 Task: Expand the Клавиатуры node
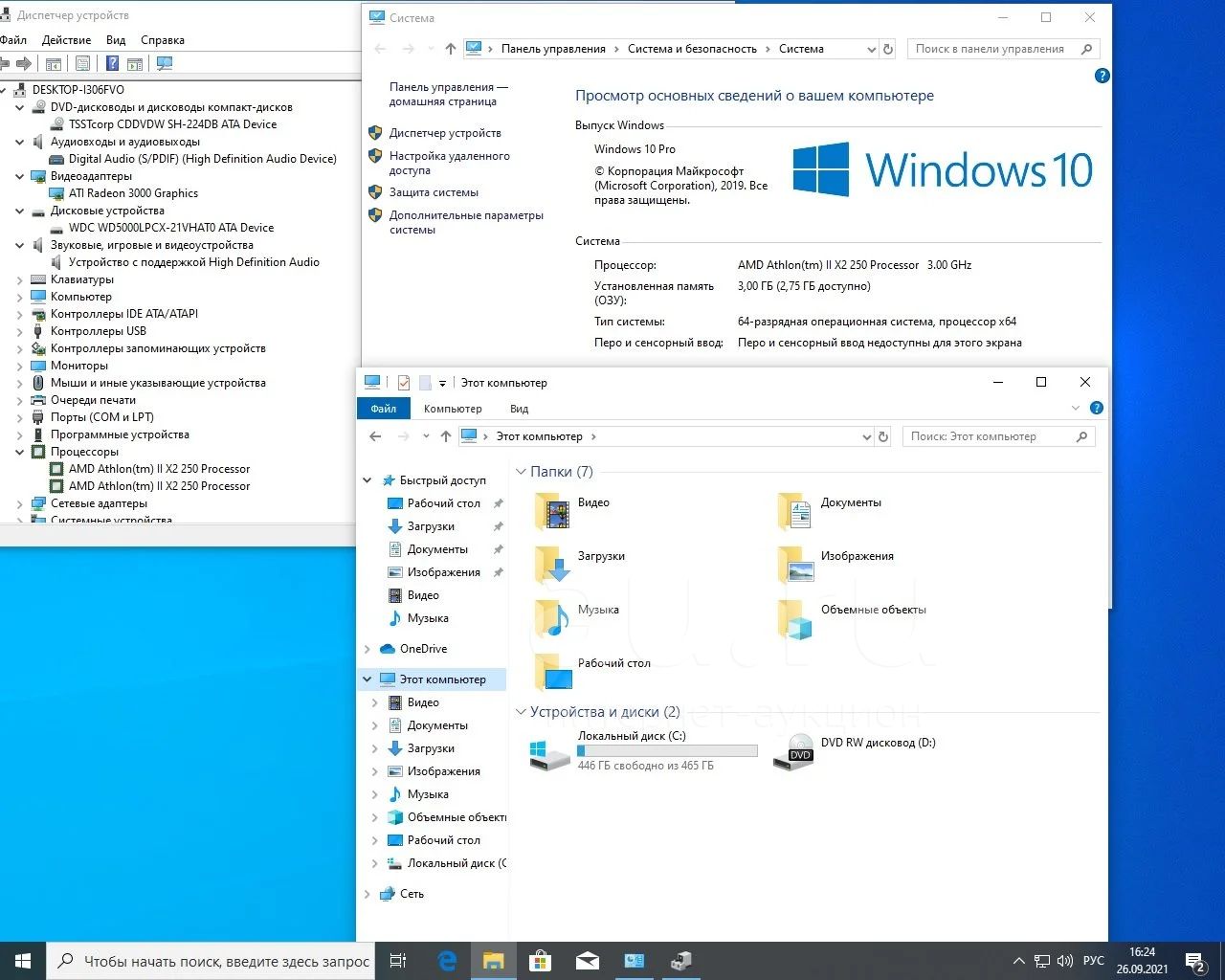tap(20, 279)
